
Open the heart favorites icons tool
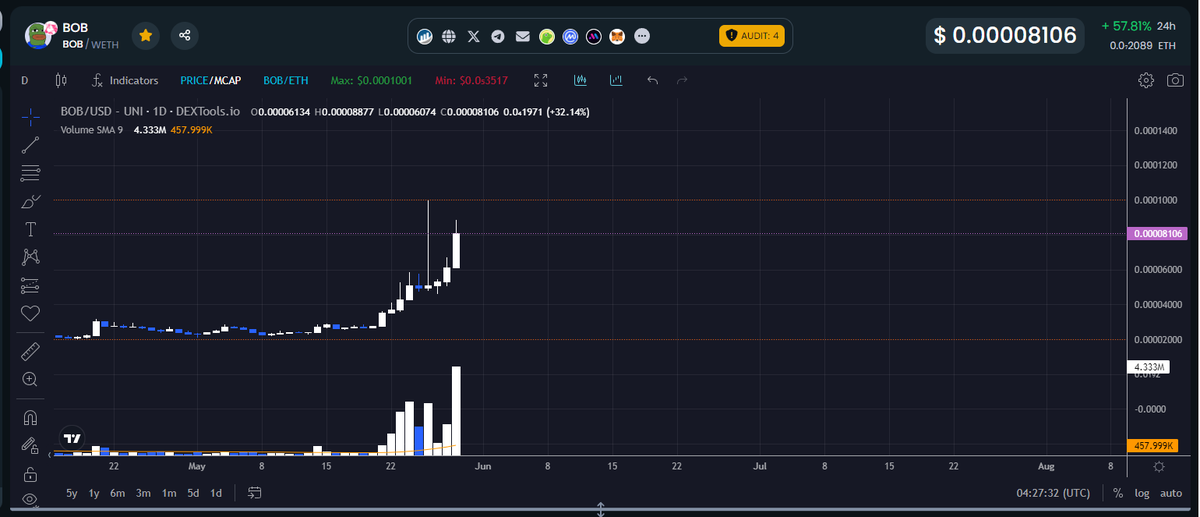[x=30, y=313]
